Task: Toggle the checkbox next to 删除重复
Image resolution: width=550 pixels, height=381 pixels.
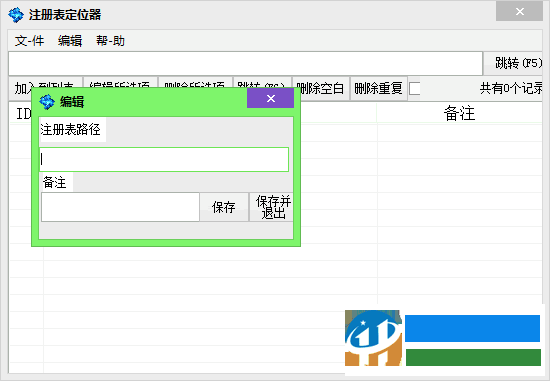Action: tap(415, 88)
